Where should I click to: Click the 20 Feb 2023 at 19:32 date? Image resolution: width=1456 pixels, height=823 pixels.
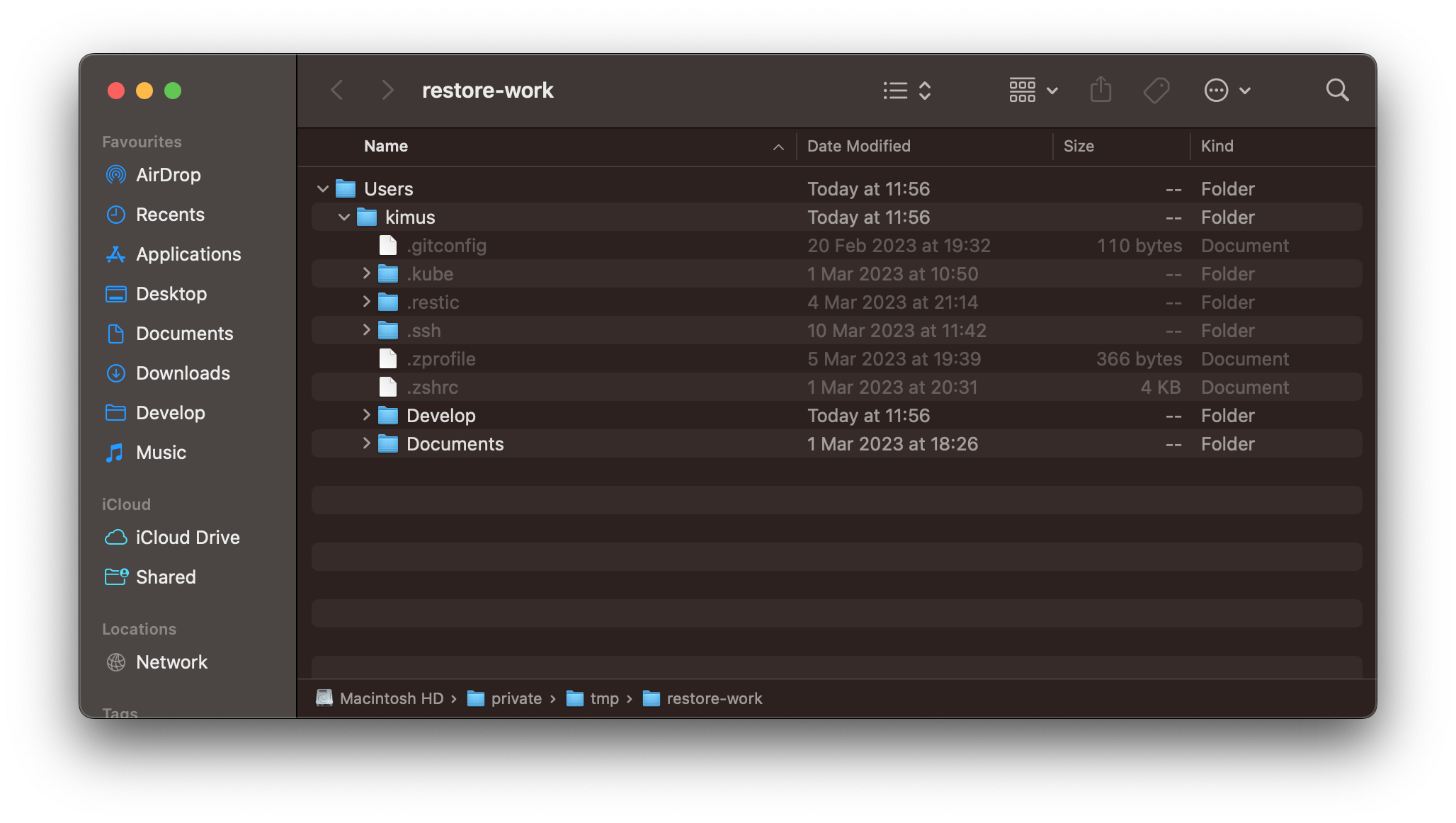click(x=899, y=246)
